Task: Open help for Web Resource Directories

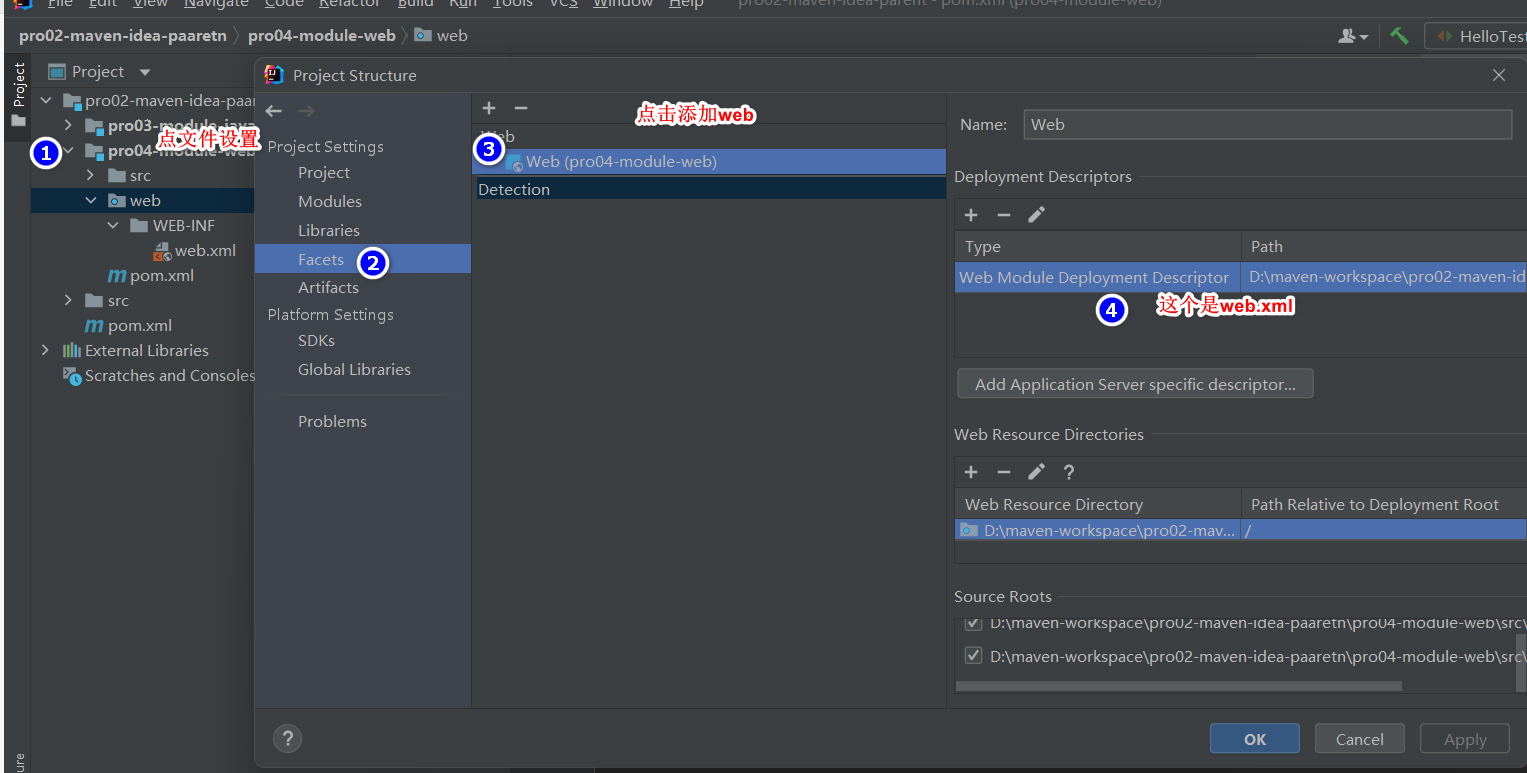Action: 1069,472
